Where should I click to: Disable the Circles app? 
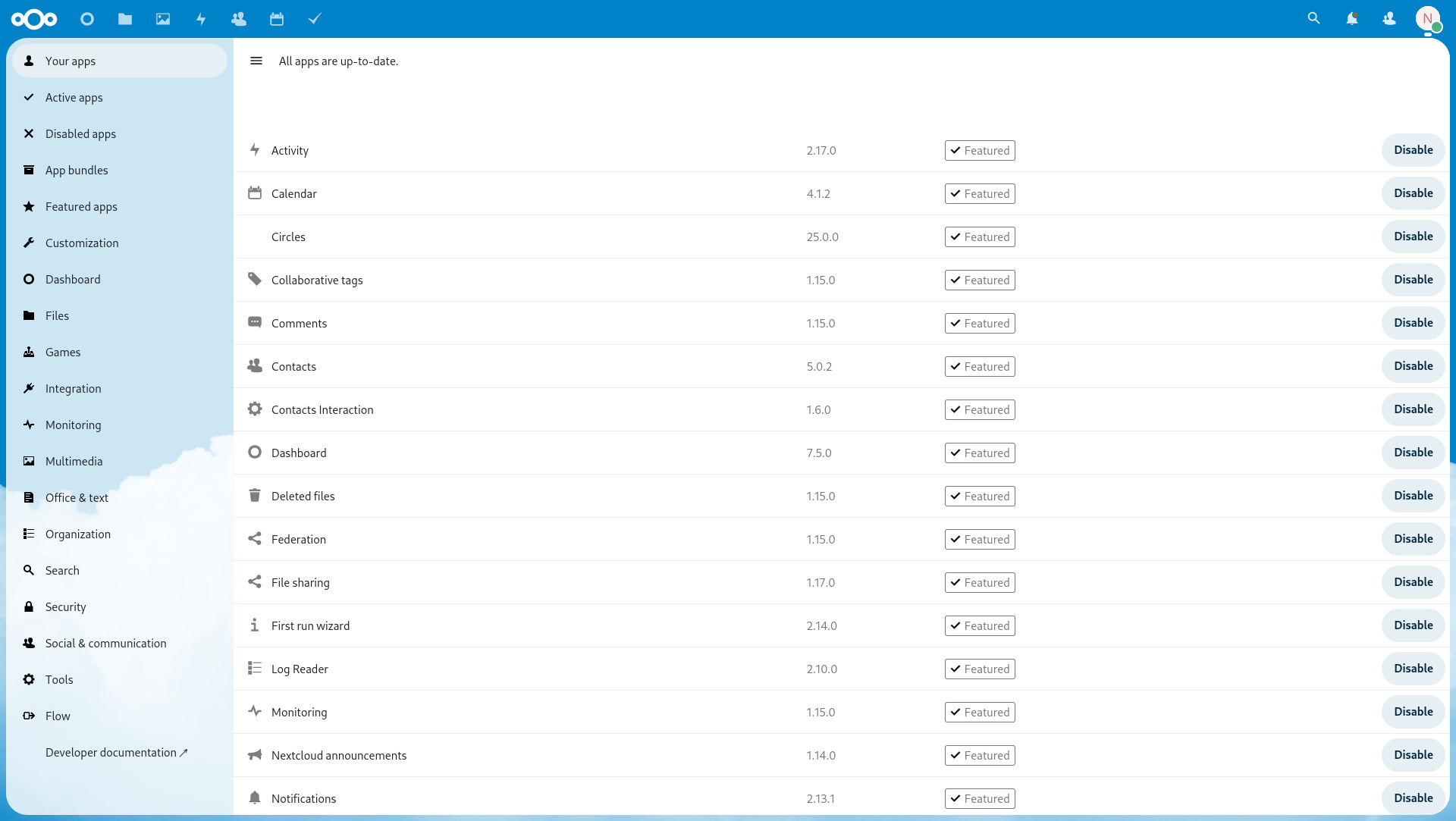click(1413, 237)
